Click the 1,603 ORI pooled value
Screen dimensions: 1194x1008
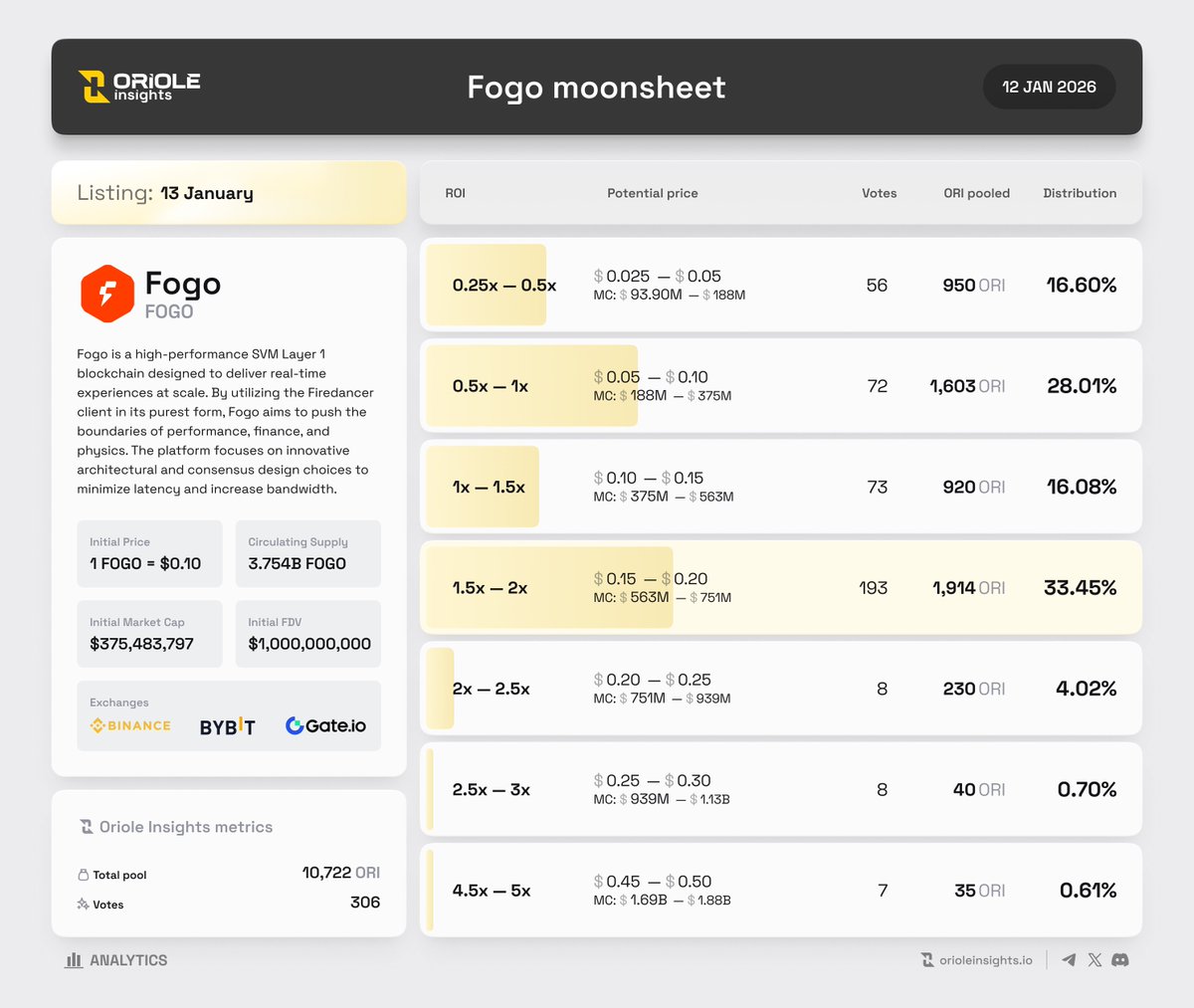click(968, 386)
